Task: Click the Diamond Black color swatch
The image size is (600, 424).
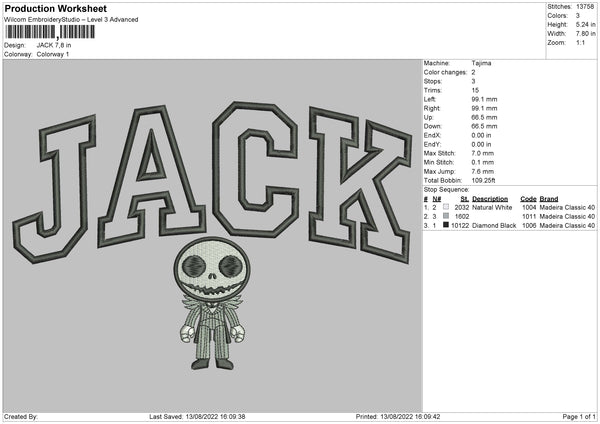Action: tap(446, 225)
